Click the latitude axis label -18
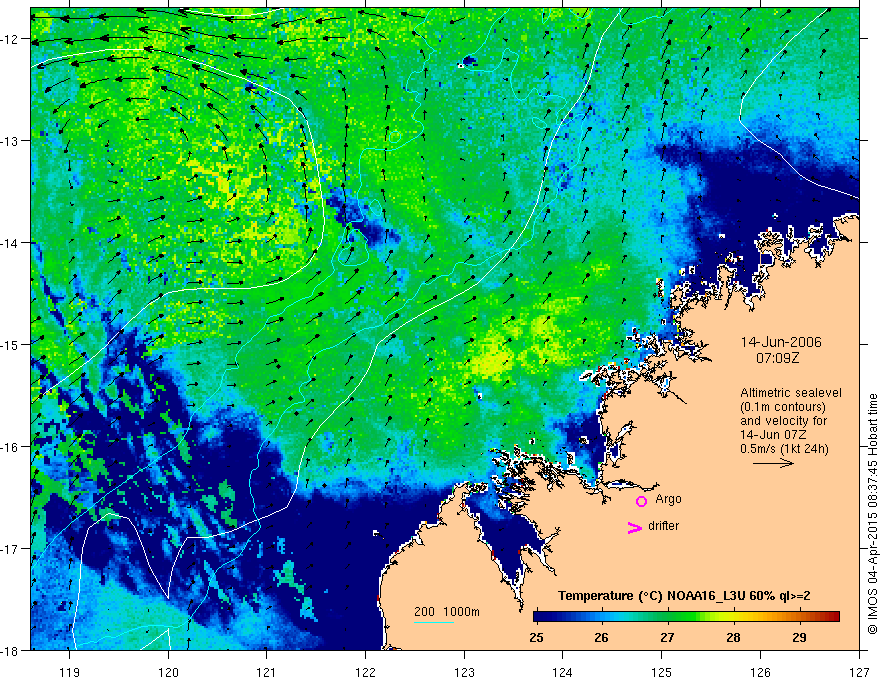 click(x=11, y=650)
